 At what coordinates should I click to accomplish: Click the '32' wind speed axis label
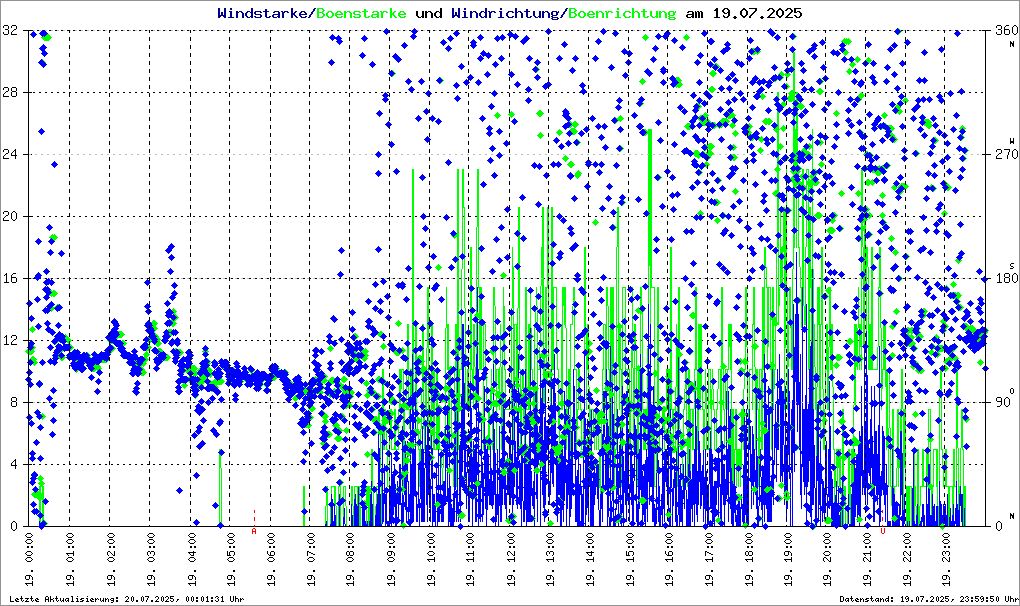[x=10, y=31]
